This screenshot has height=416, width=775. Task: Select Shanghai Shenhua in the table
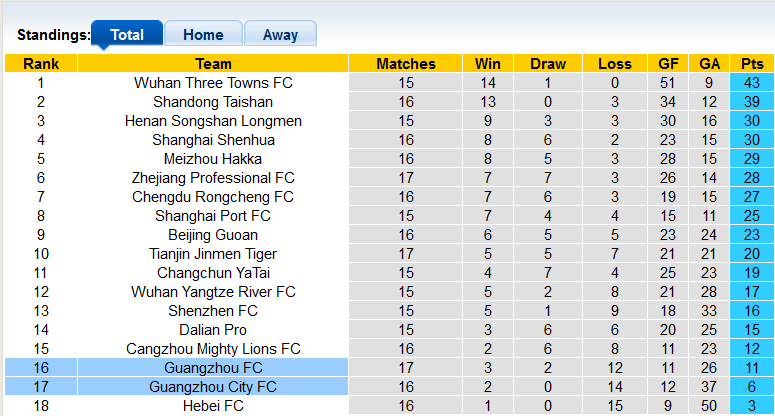pyautogui.click(x=213, y=140)
